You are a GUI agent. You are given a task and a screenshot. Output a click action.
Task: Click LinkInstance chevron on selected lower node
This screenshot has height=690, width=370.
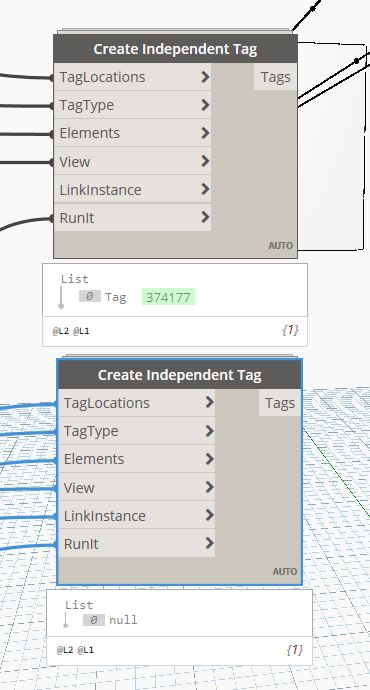209,515
